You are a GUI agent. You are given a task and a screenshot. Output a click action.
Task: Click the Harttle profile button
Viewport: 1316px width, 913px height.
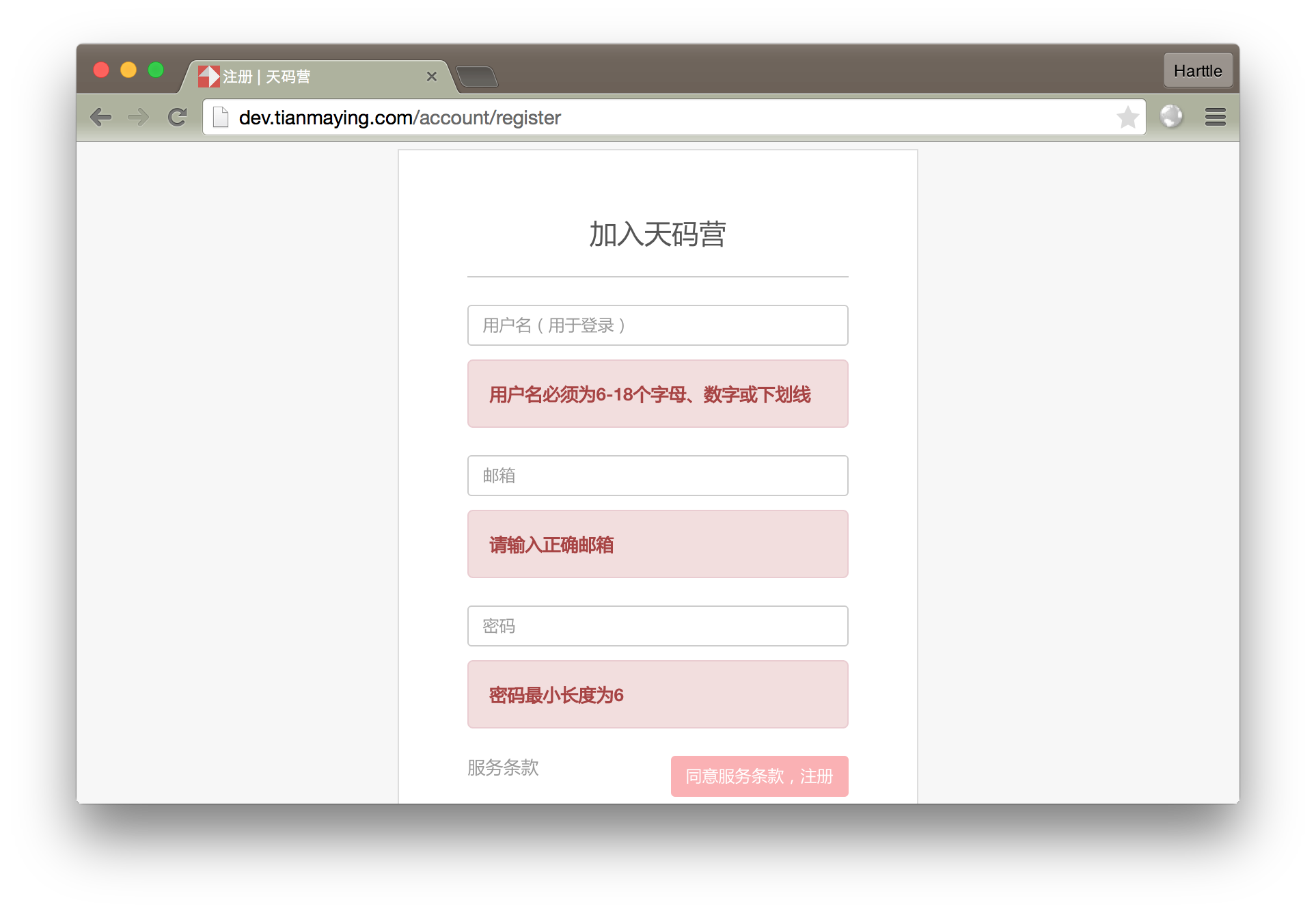pyautogui.click(x=1198, y=70)
